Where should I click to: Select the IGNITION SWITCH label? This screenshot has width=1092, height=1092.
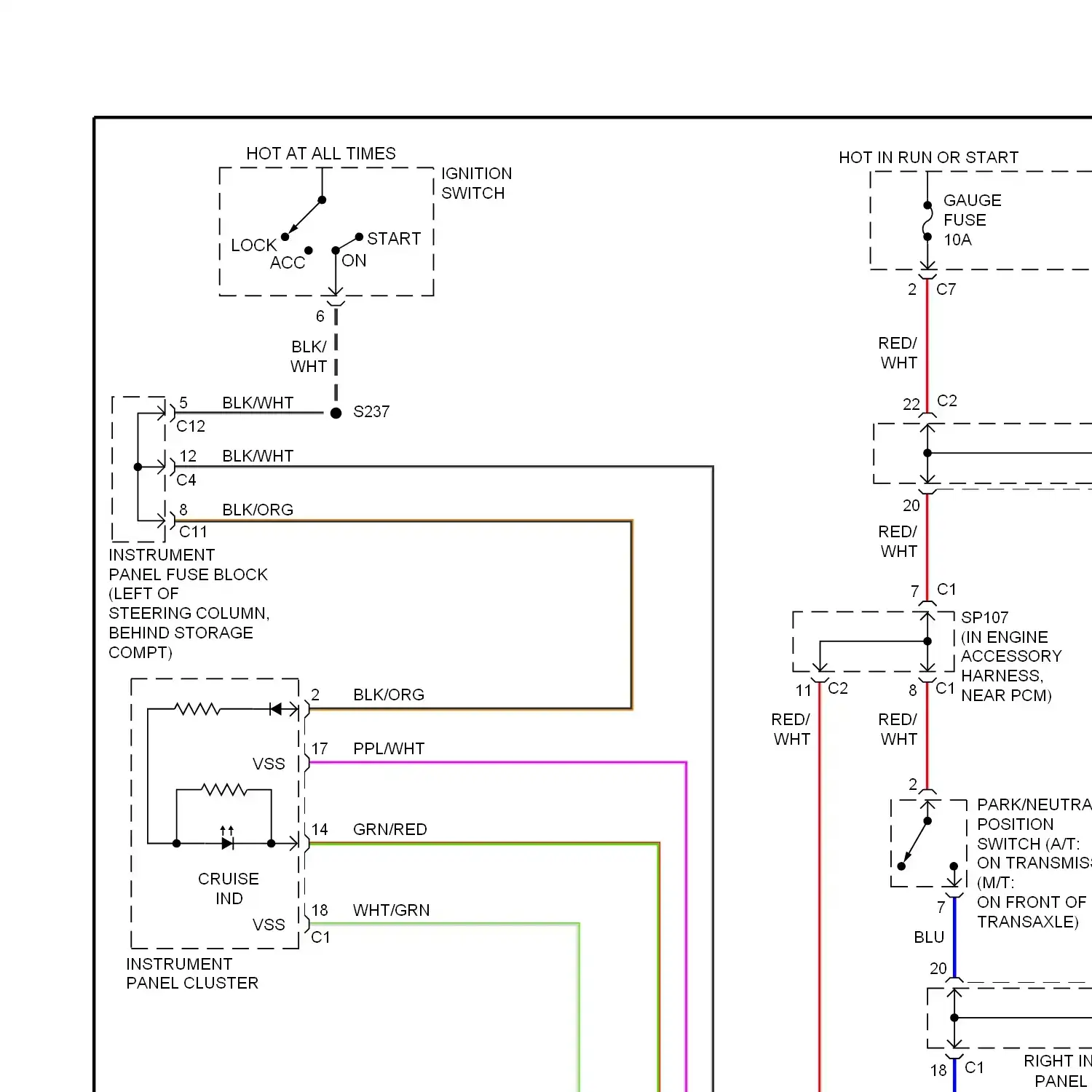pyautogui.click(x=477, y=183)
